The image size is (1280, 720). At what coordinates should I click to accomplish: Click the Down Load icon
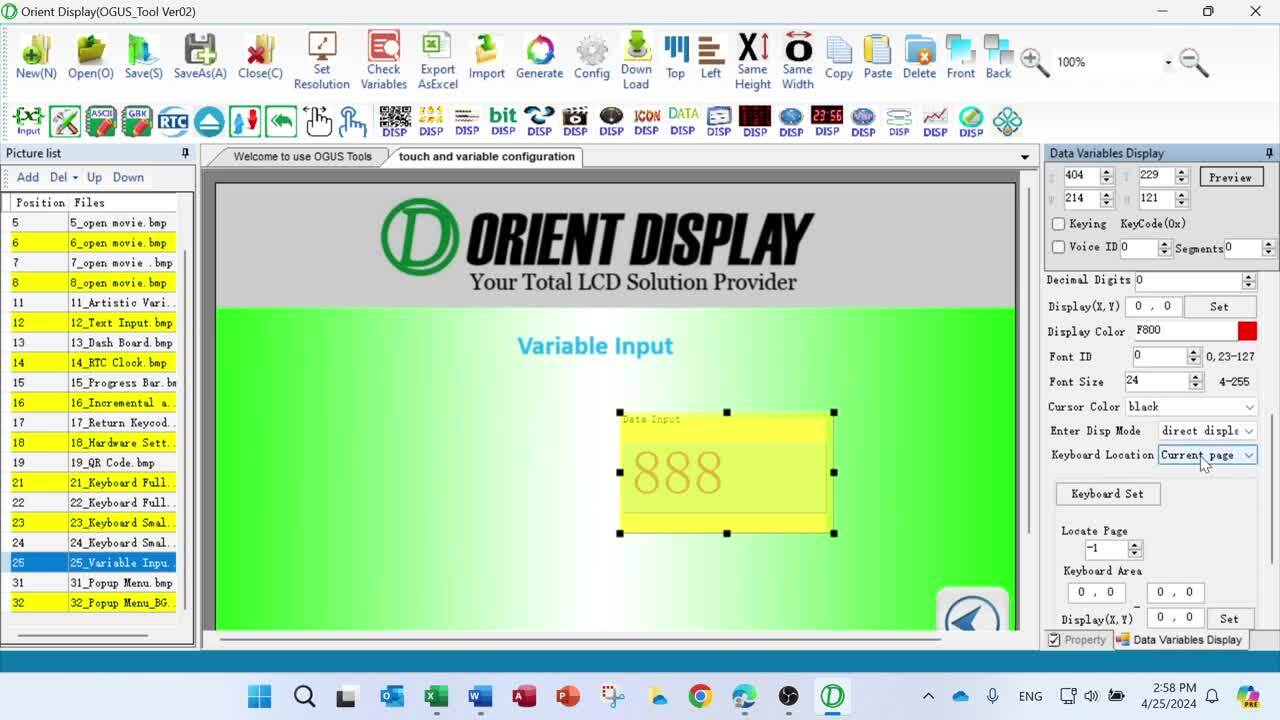pos(636,60)
